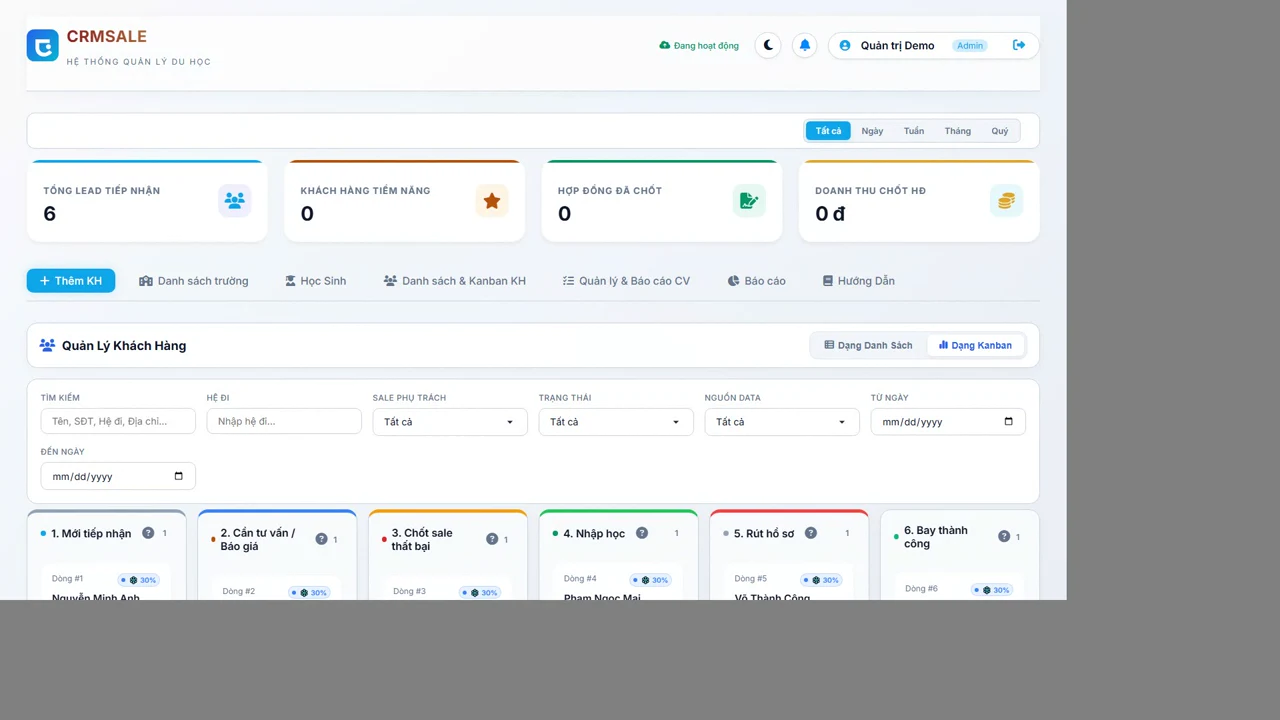The image size is (1280, 720).
Task: Switch to Dạng Kanban view
Action: coord(975,345)
